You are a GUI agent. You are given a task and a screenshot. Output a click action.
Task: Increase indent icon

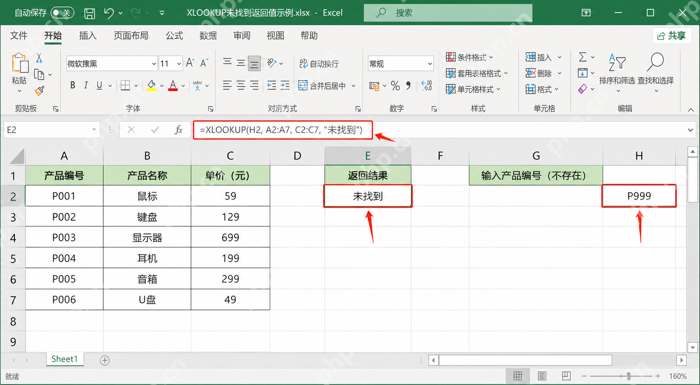click(x=285, y=85)
